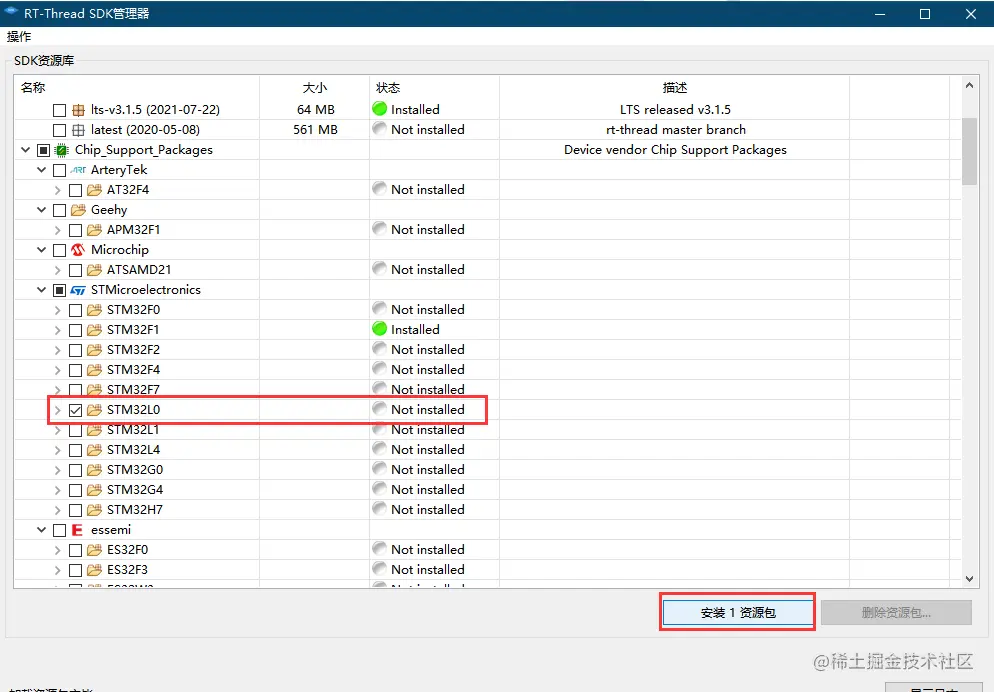Click the STM32F0 folder icon
The image size is (994, 692).
(x=94, y=310)
